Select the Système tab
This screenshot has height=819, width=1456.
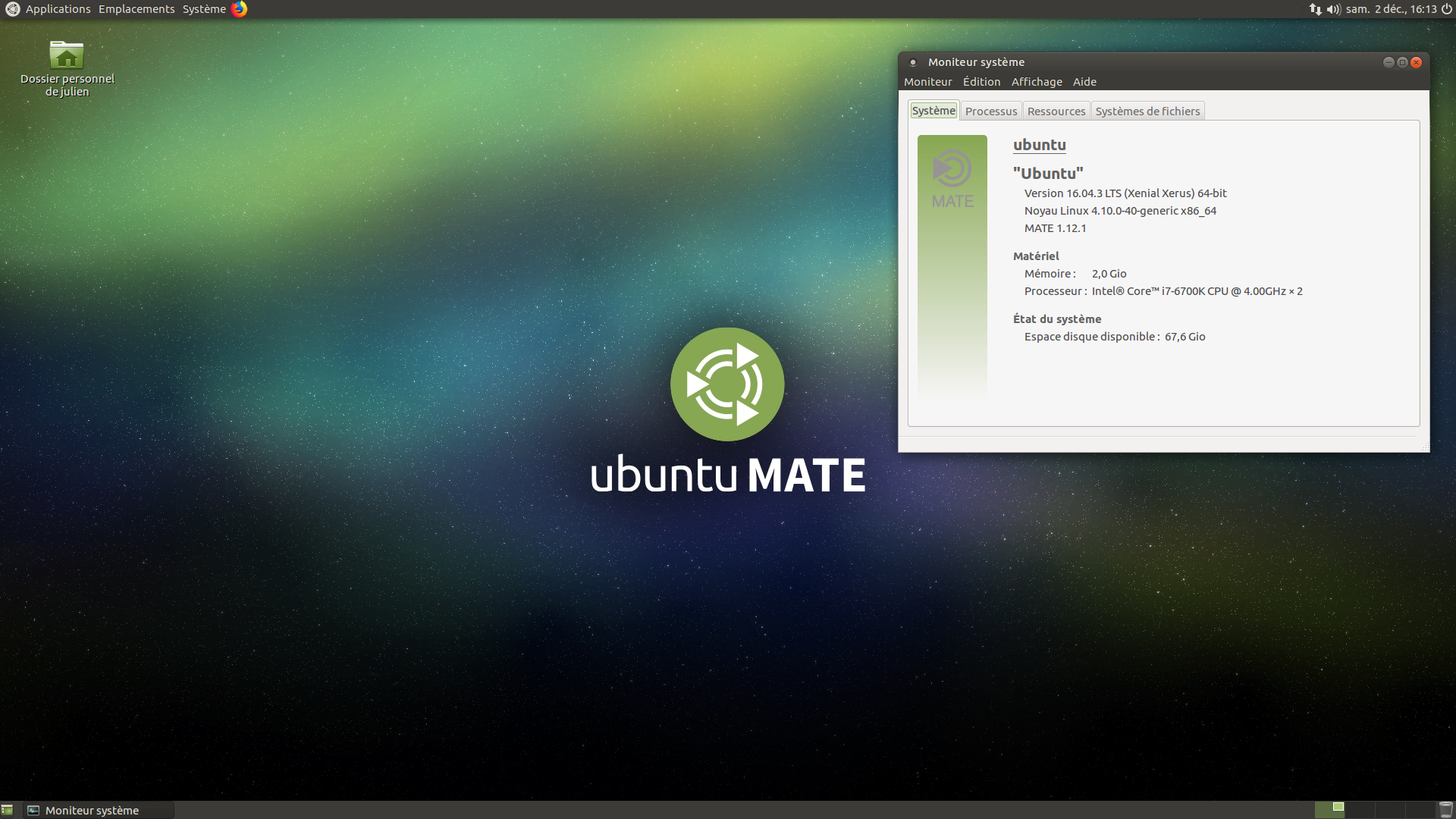pos(934,111)
